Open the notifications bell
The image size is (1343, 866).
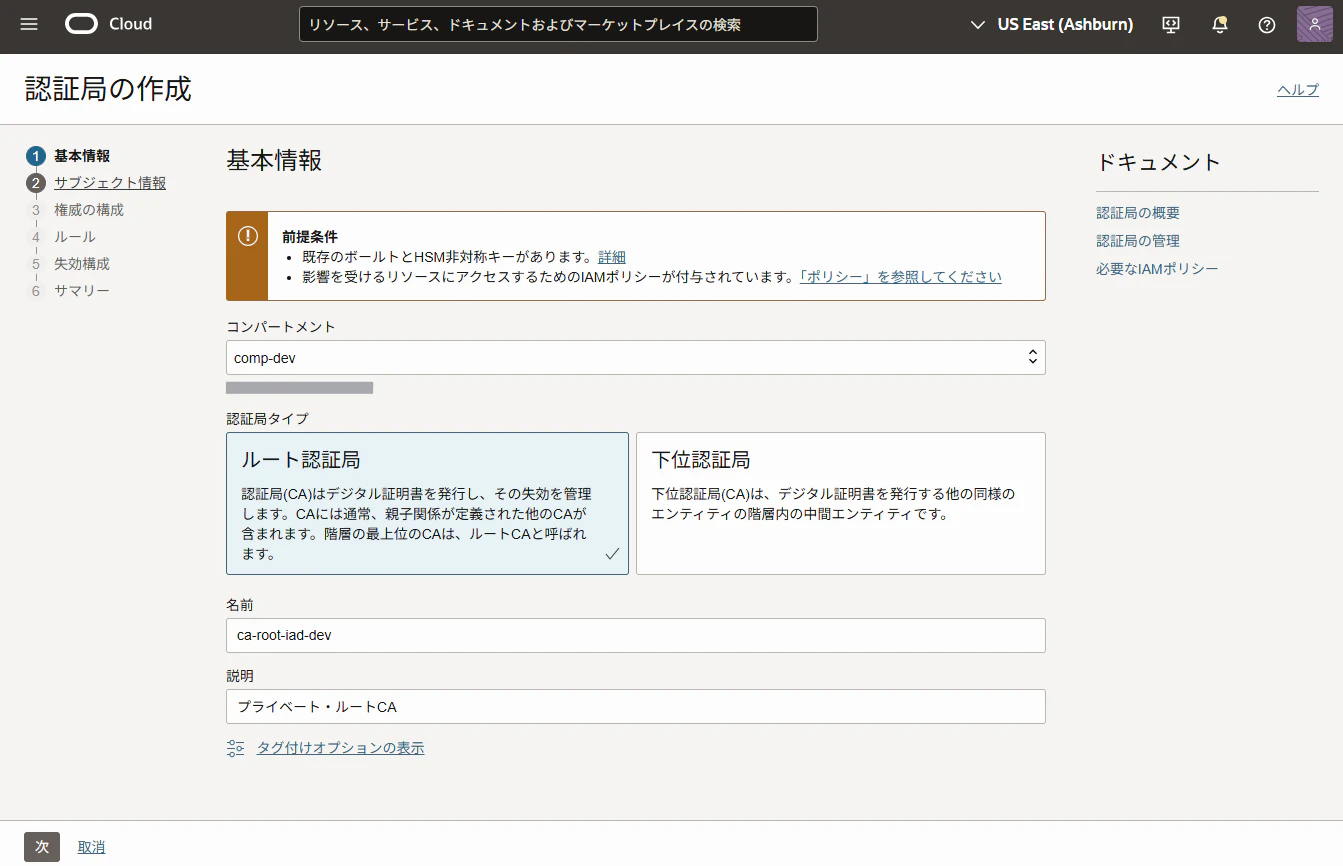(x=1220, y=25)
